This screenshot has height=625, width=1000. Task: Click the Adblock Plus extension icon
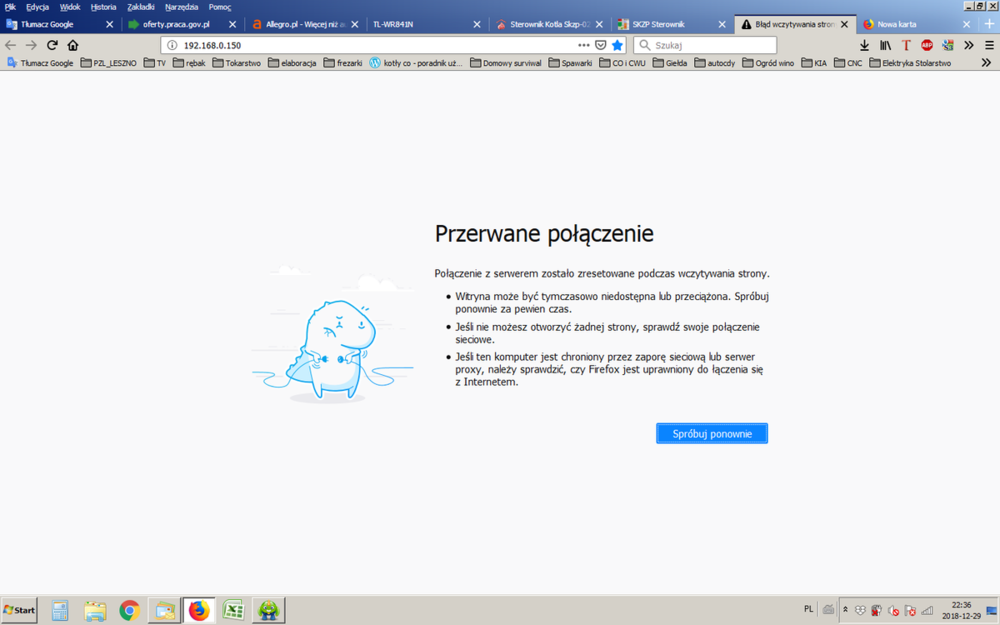click(927, 45)
